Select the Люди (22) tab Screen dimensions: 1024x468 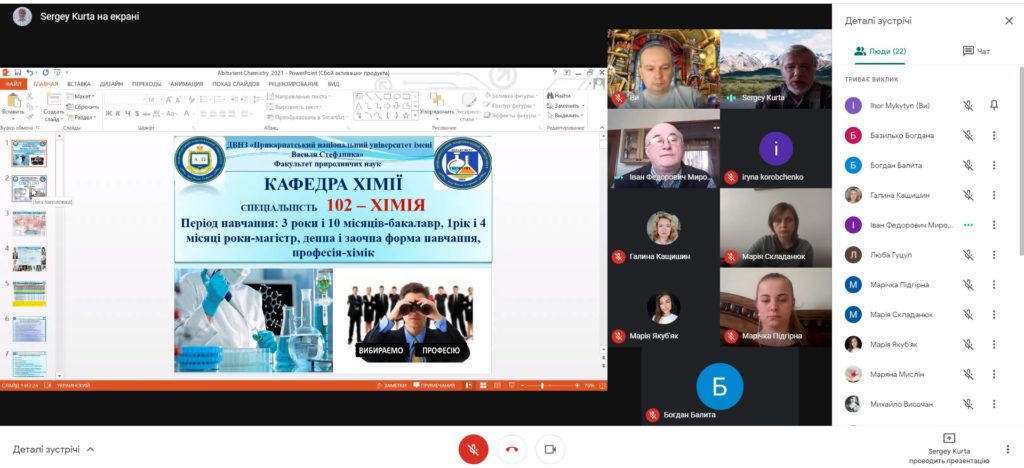(880, 51)
